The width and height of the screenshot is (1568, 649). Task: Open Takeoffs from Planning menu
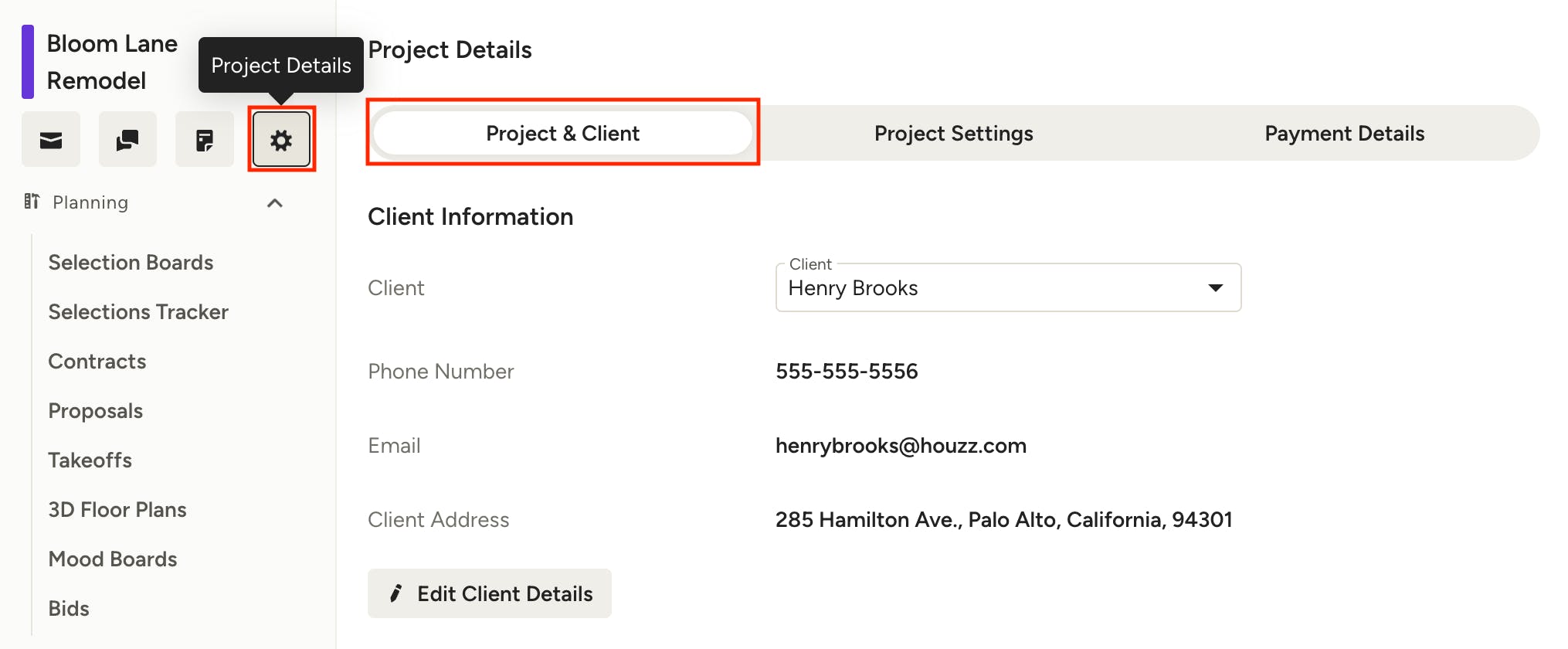click(90, 460)
